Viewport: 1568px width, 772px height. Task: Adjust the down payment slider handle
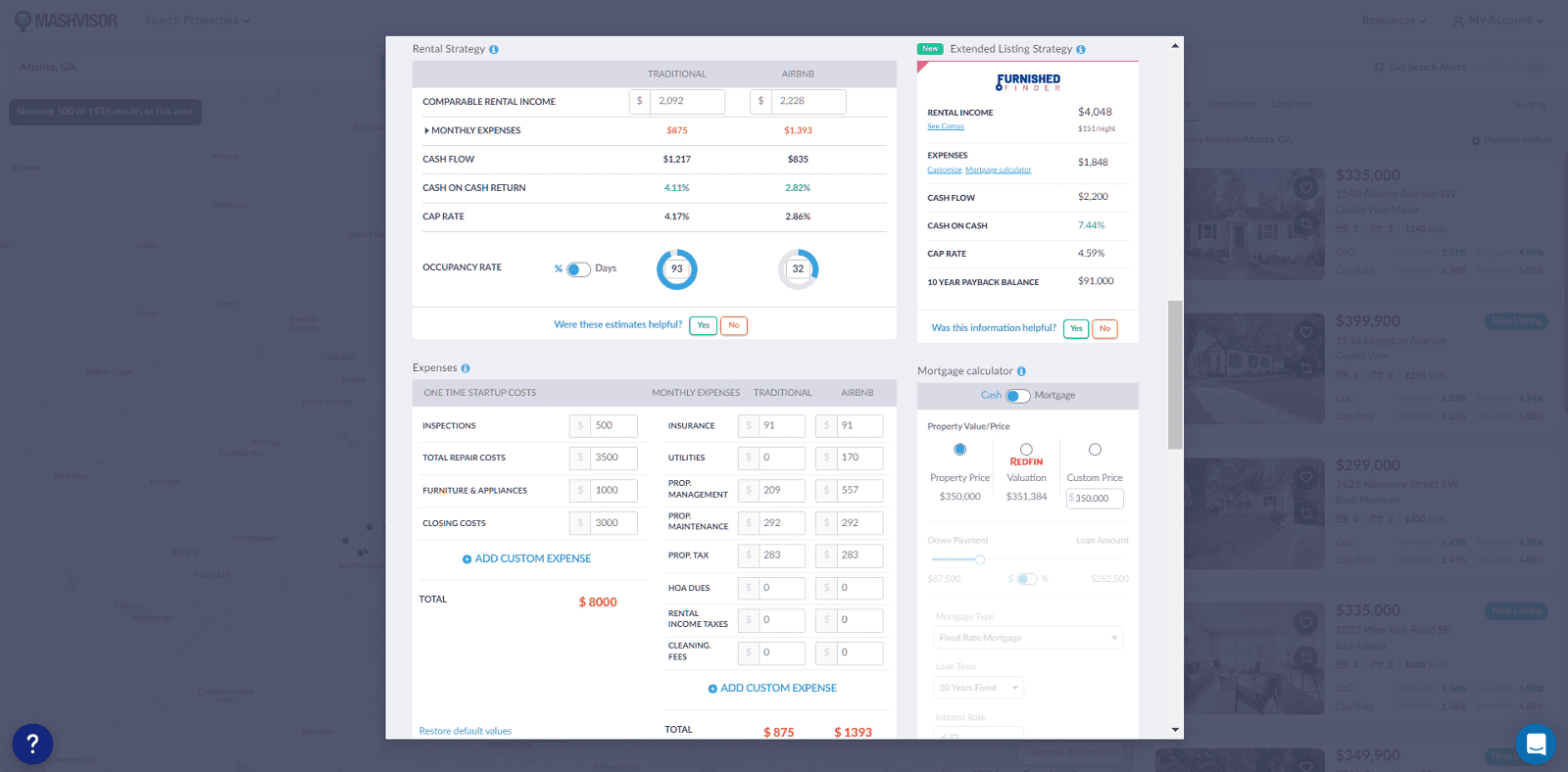click(x=979, y=559)
